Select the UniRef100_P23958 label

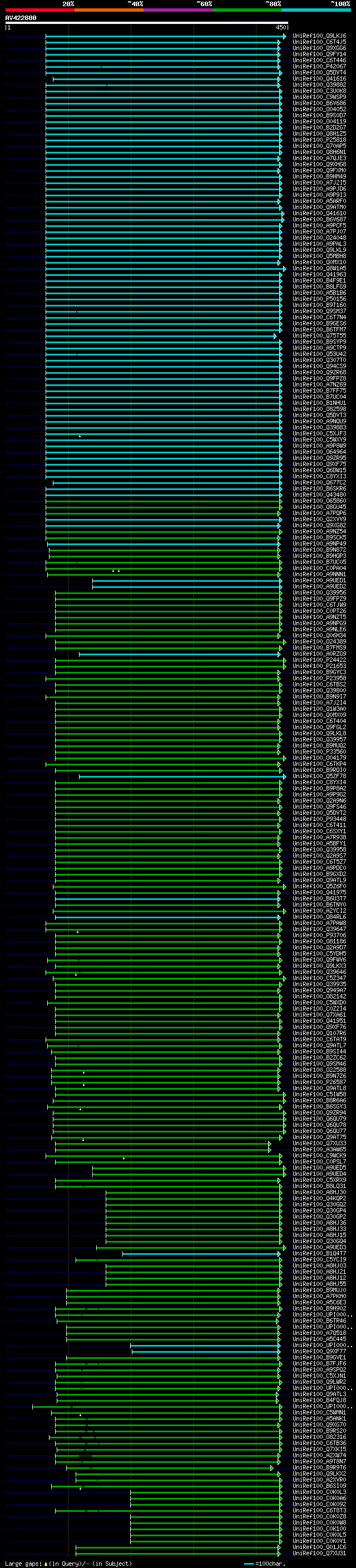point(319,678)
